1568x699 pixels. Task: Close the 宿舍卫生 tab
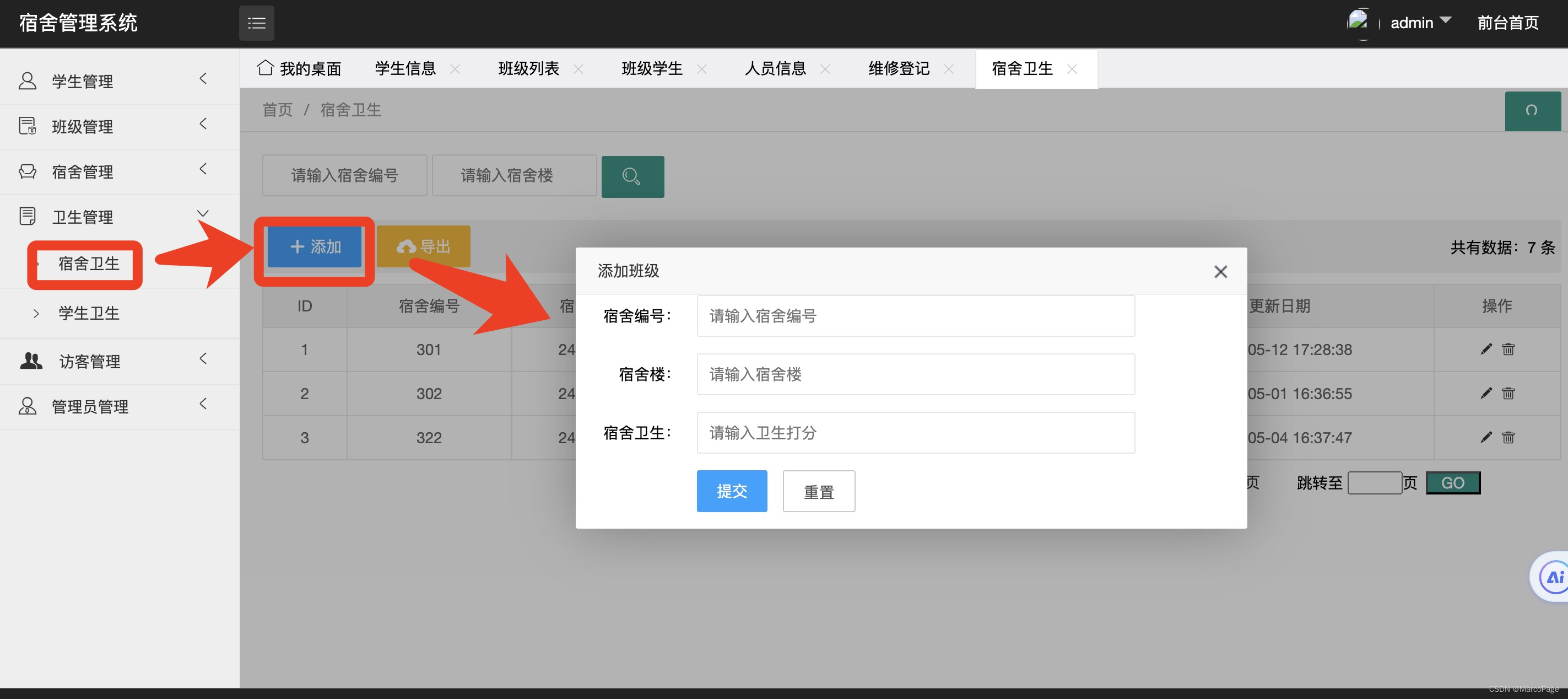click(x=1073, y=69)
